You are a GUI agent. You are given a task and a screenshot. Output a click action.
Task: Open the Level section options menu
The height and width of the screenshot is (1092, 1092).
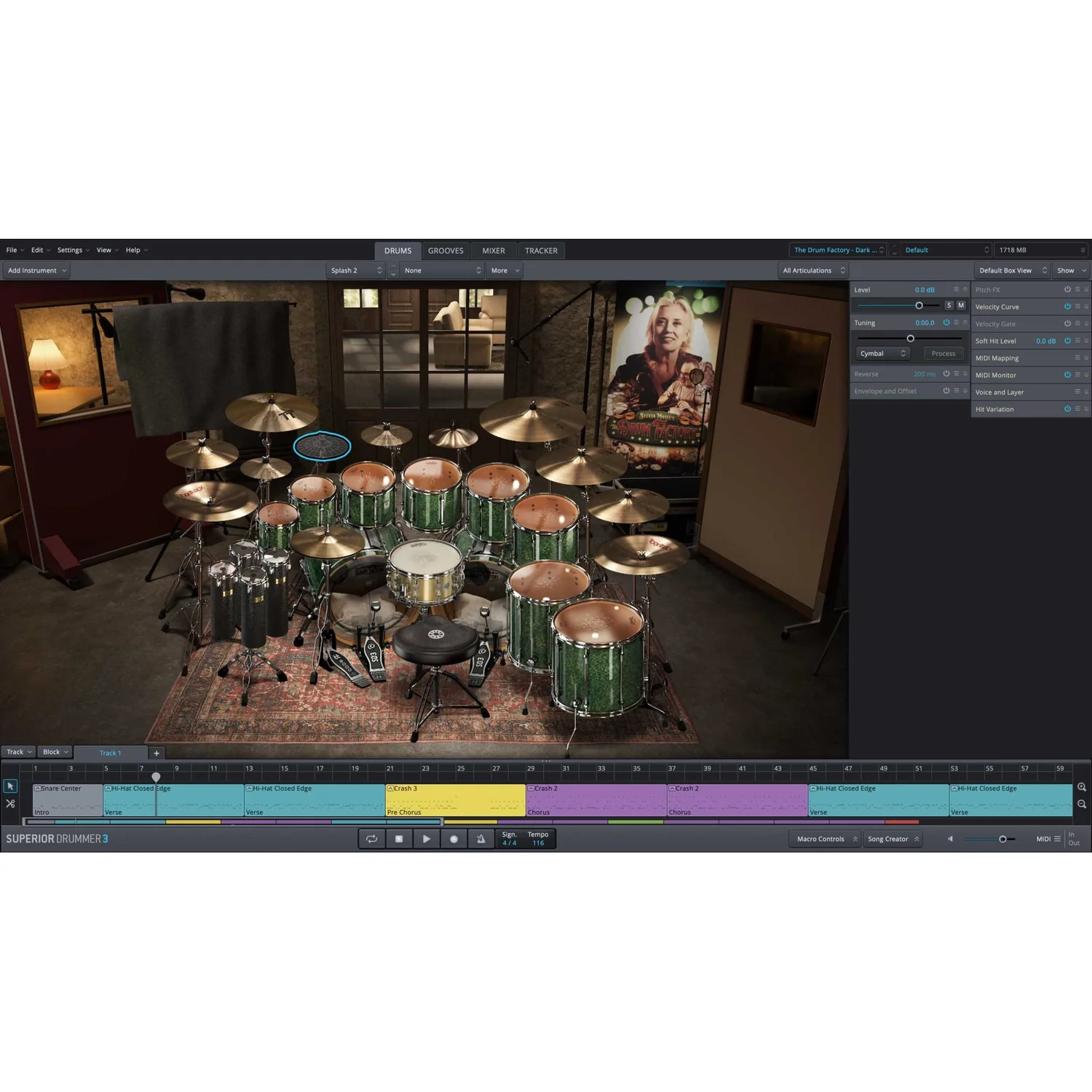coord(957,290)
